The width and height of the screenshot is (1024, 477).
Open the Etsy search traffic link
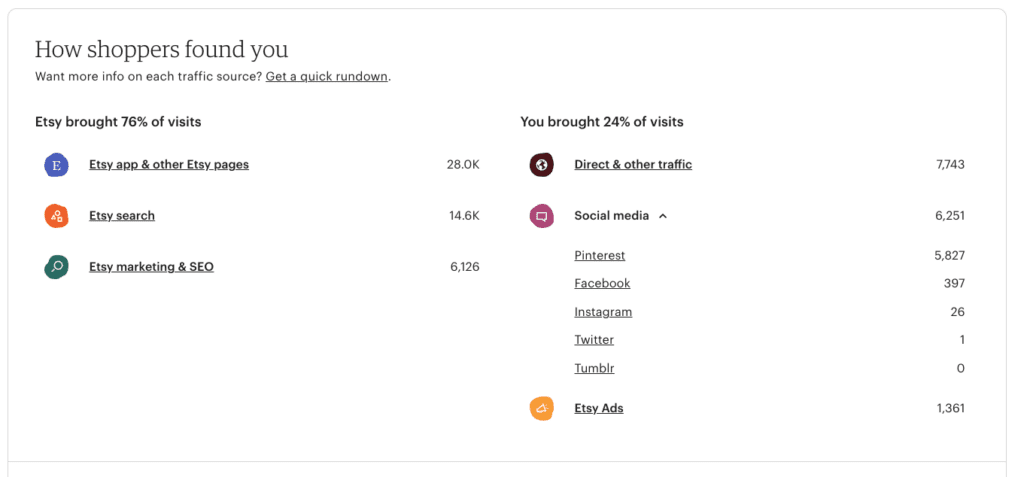122,216
